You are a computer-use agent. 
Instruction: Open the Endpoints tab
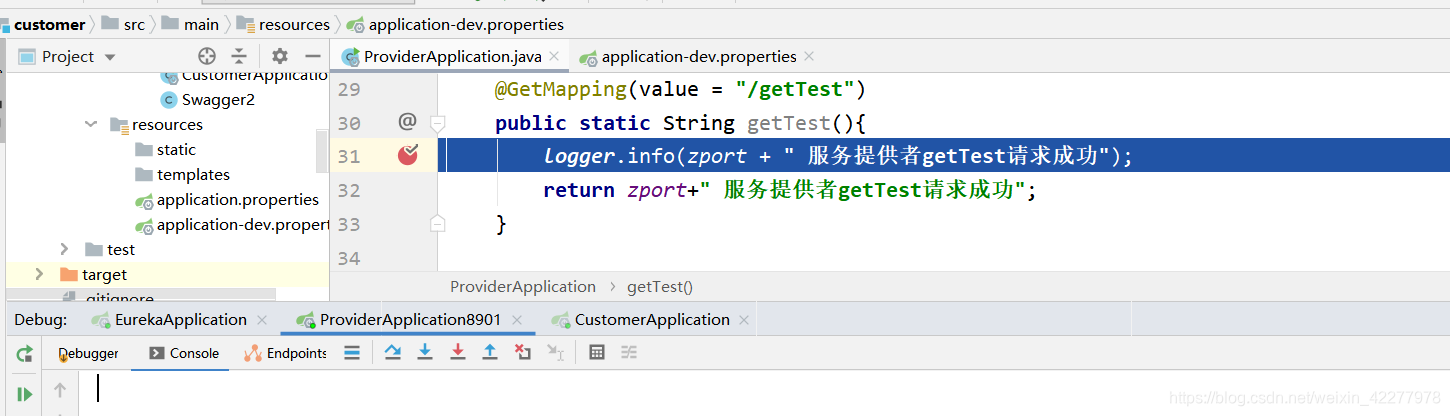[285, 353]
